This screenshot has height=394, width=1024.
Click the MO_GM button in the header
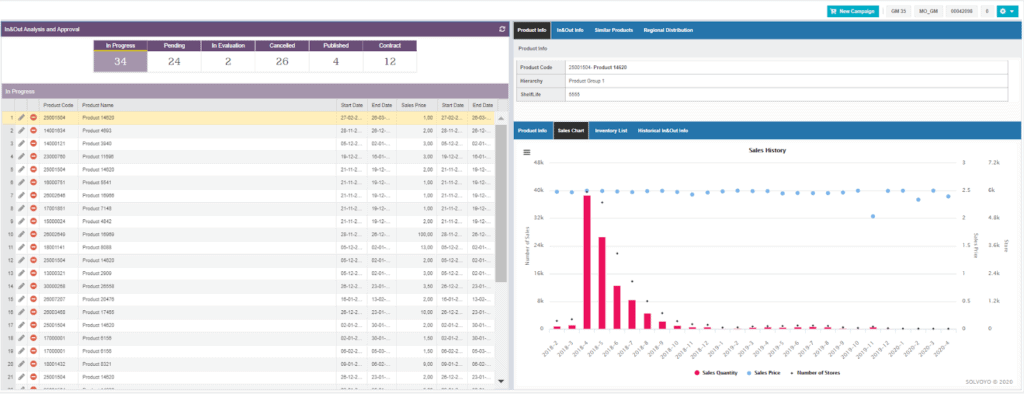coord(928,11)
